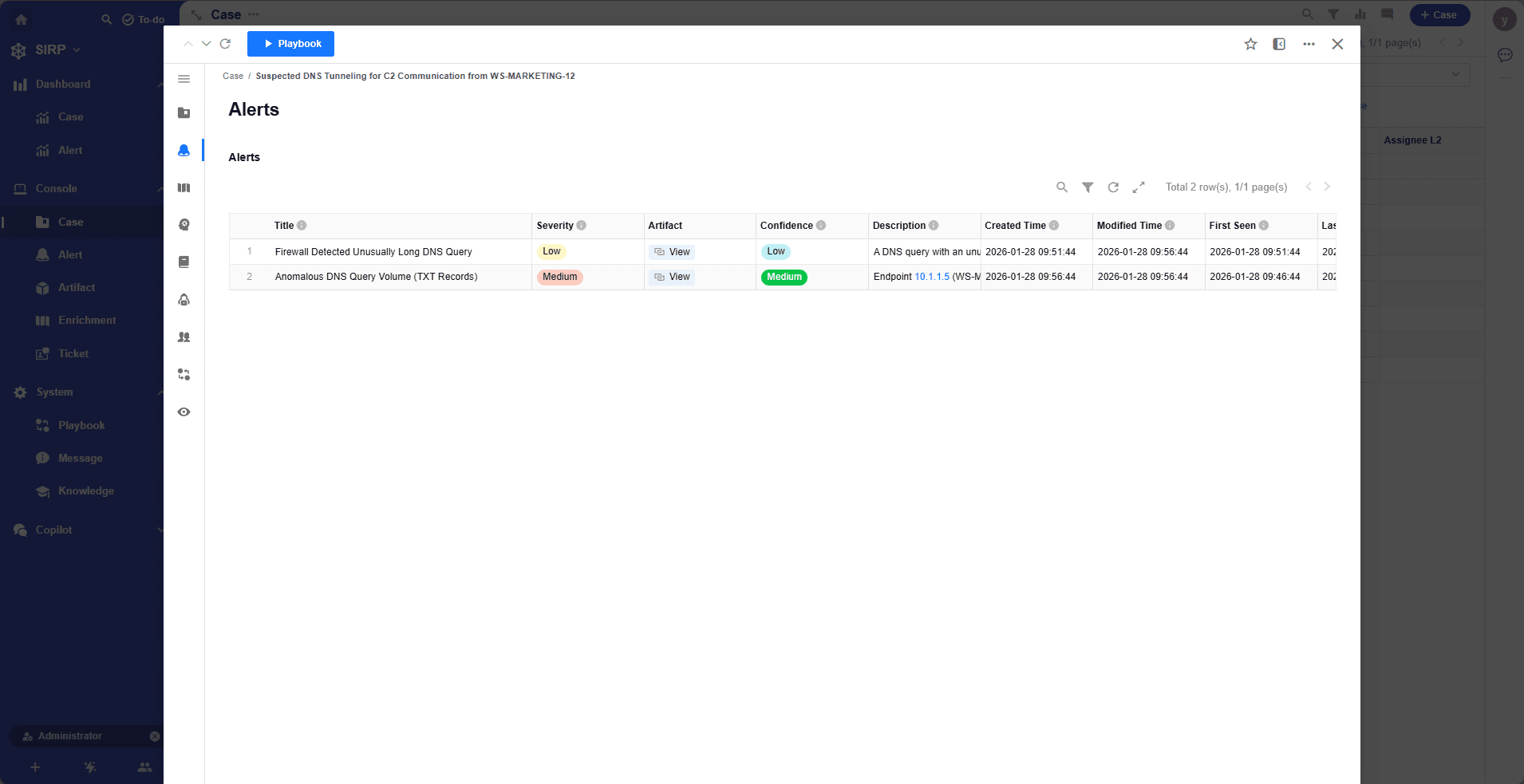This screenshot has height=784, width=1524.
Task: Toggle the side panel layout icon
Action: (1279, 44)
